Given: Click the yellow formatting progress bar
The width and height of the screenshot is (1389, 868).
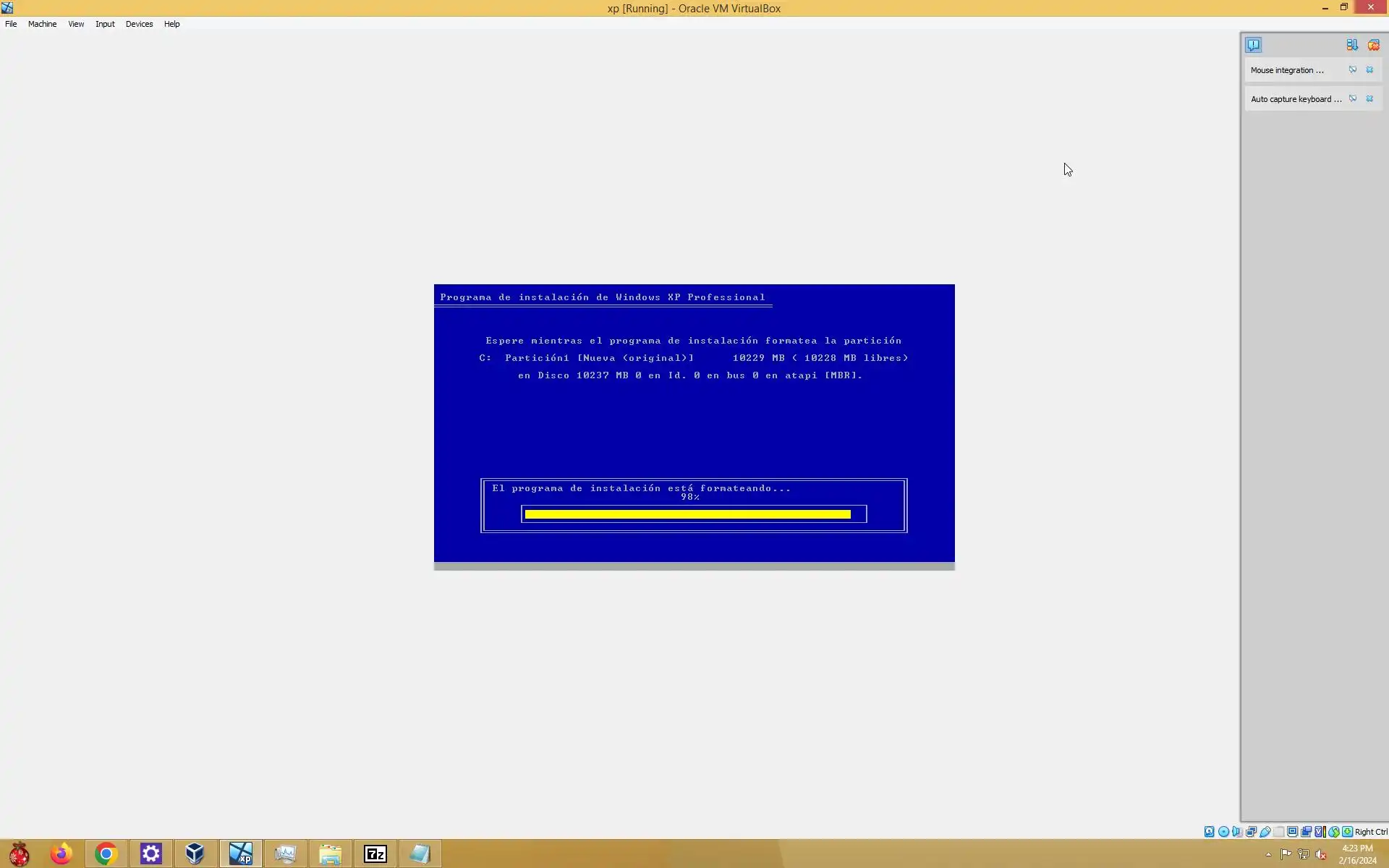Looking at the screenshot, I should 687,514.
